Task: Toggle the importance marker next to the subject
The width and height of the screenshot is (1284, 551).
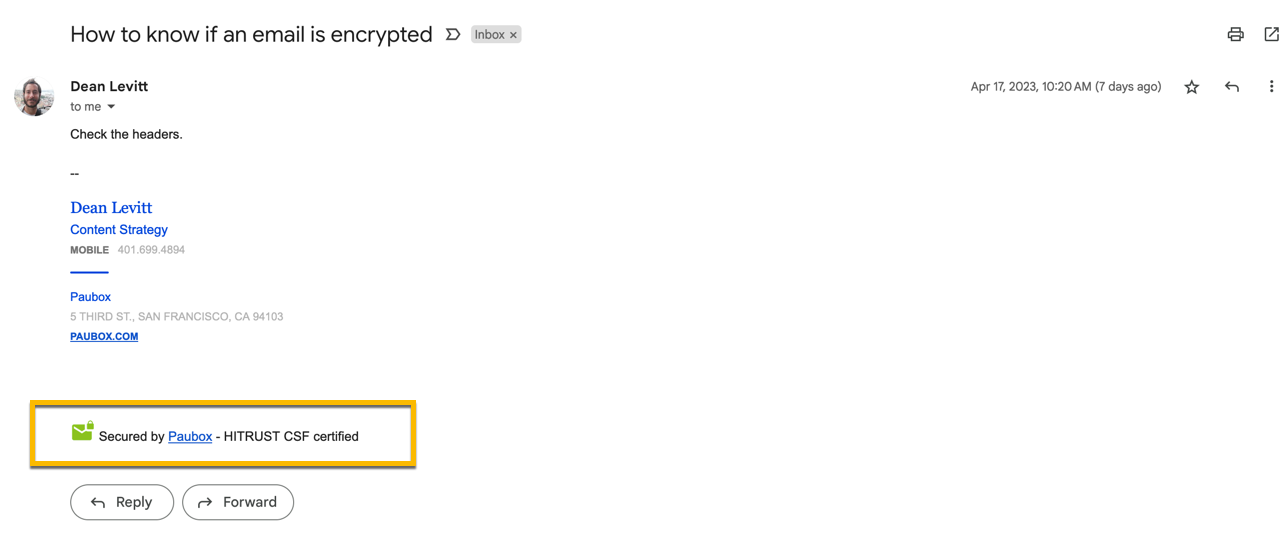Action: coord(453,35)
